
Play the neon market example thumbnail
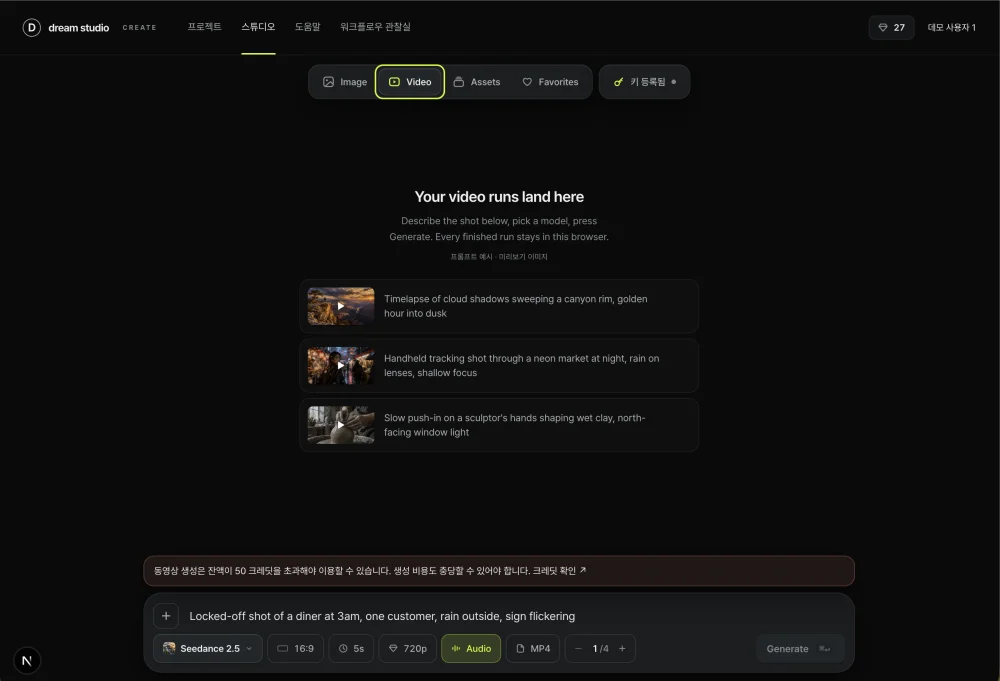(x=341, y=365)
